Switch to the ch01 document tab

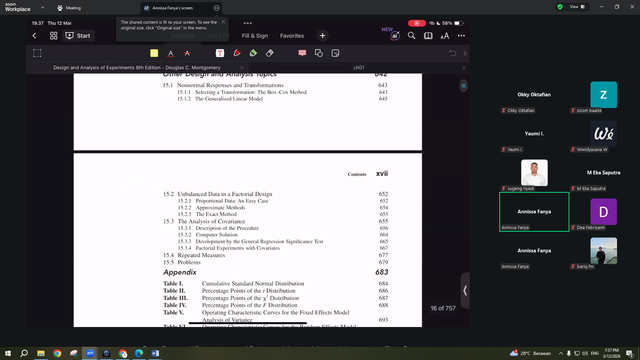359,68
